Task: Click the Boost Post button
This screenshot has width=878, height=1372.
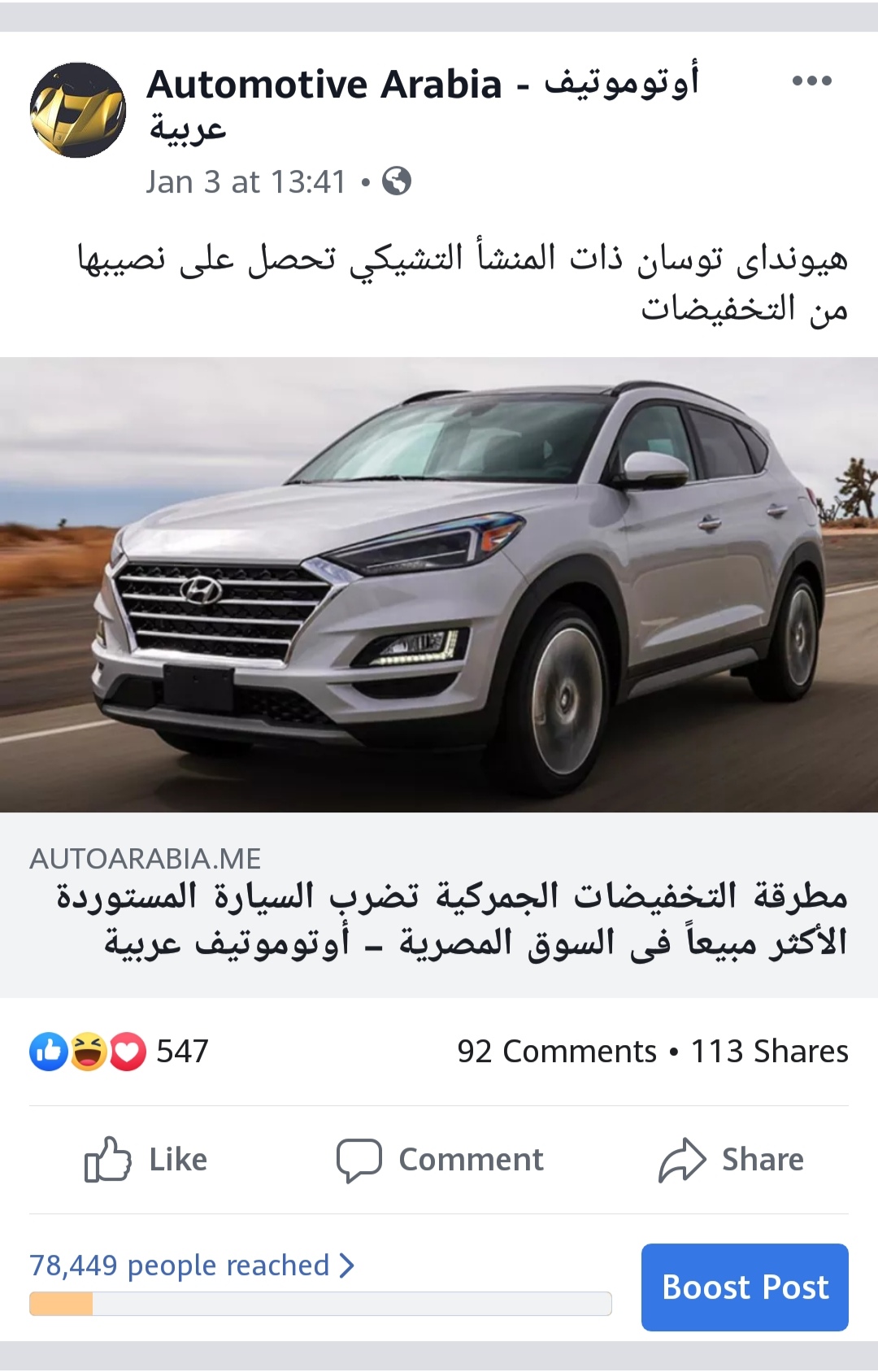Action: point(745,1287)
